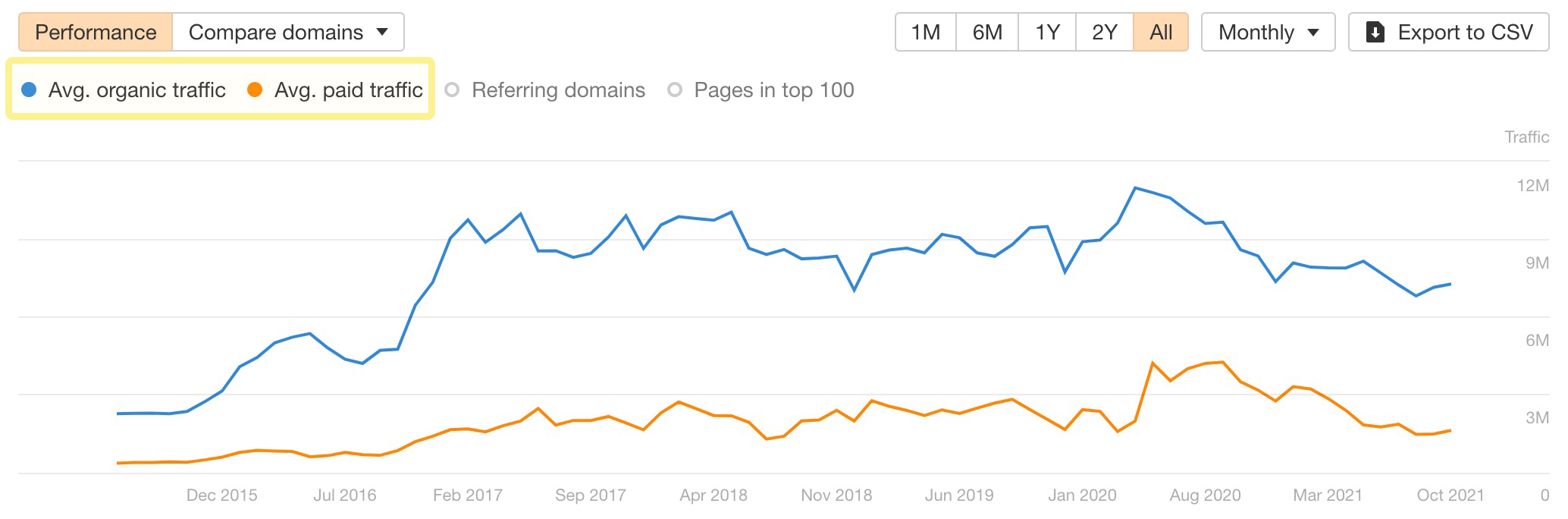
Task: Click the Aug 2020 label on the timeline
Action: 1205,495
